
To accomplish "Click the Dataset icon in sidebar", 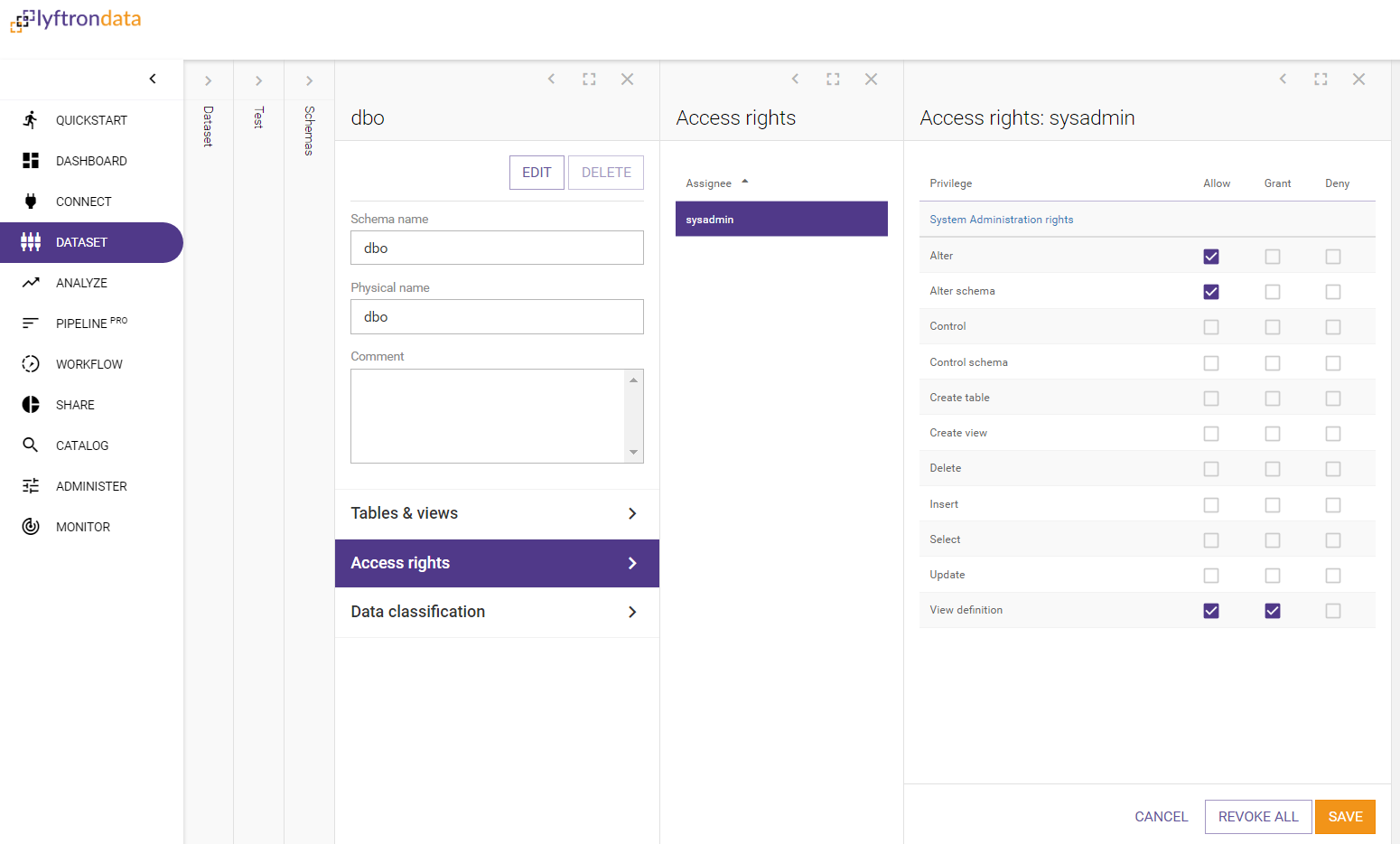I will tap(31, 241).
